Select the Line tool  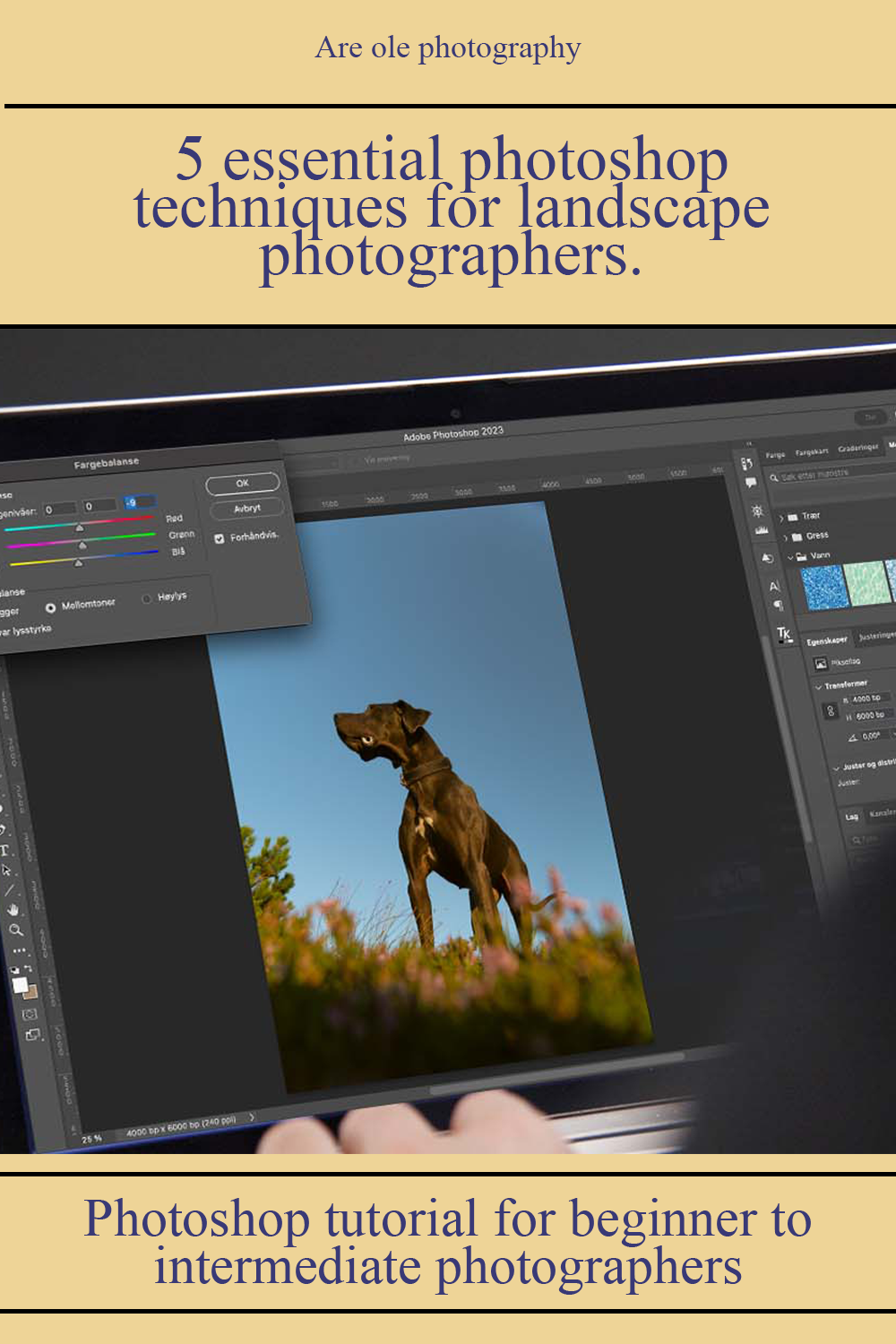[10, 890]
